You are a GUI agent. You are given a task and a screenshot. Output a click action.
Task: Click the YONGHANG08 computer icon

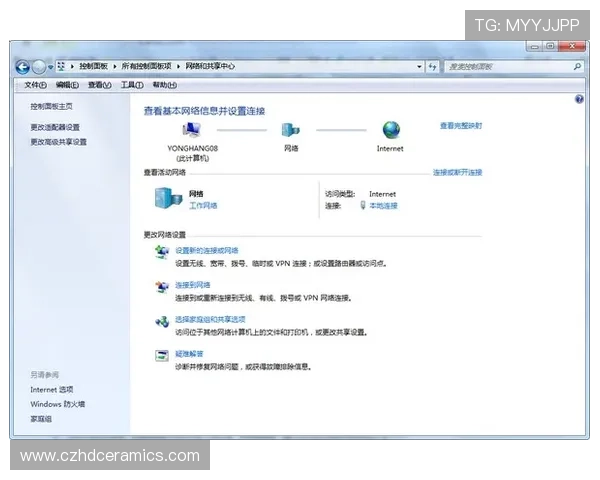pyautogui.click(x=191, y=130)
